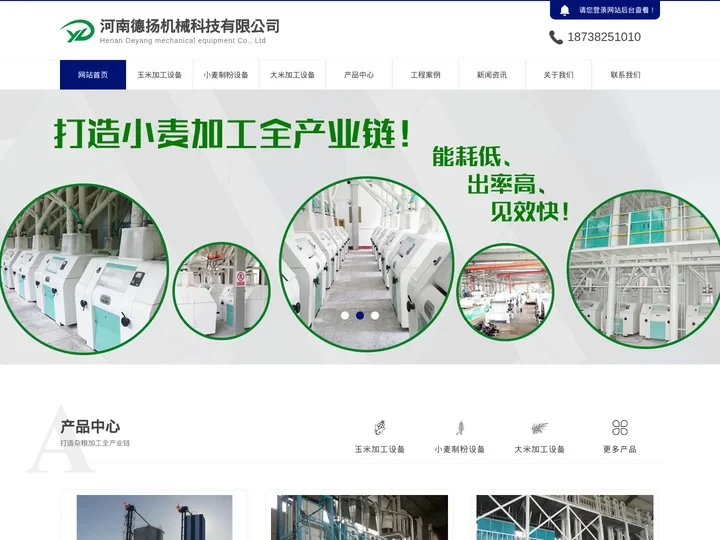
Task: Open first product thumbnail with silo towers
Action: (154, 518)
